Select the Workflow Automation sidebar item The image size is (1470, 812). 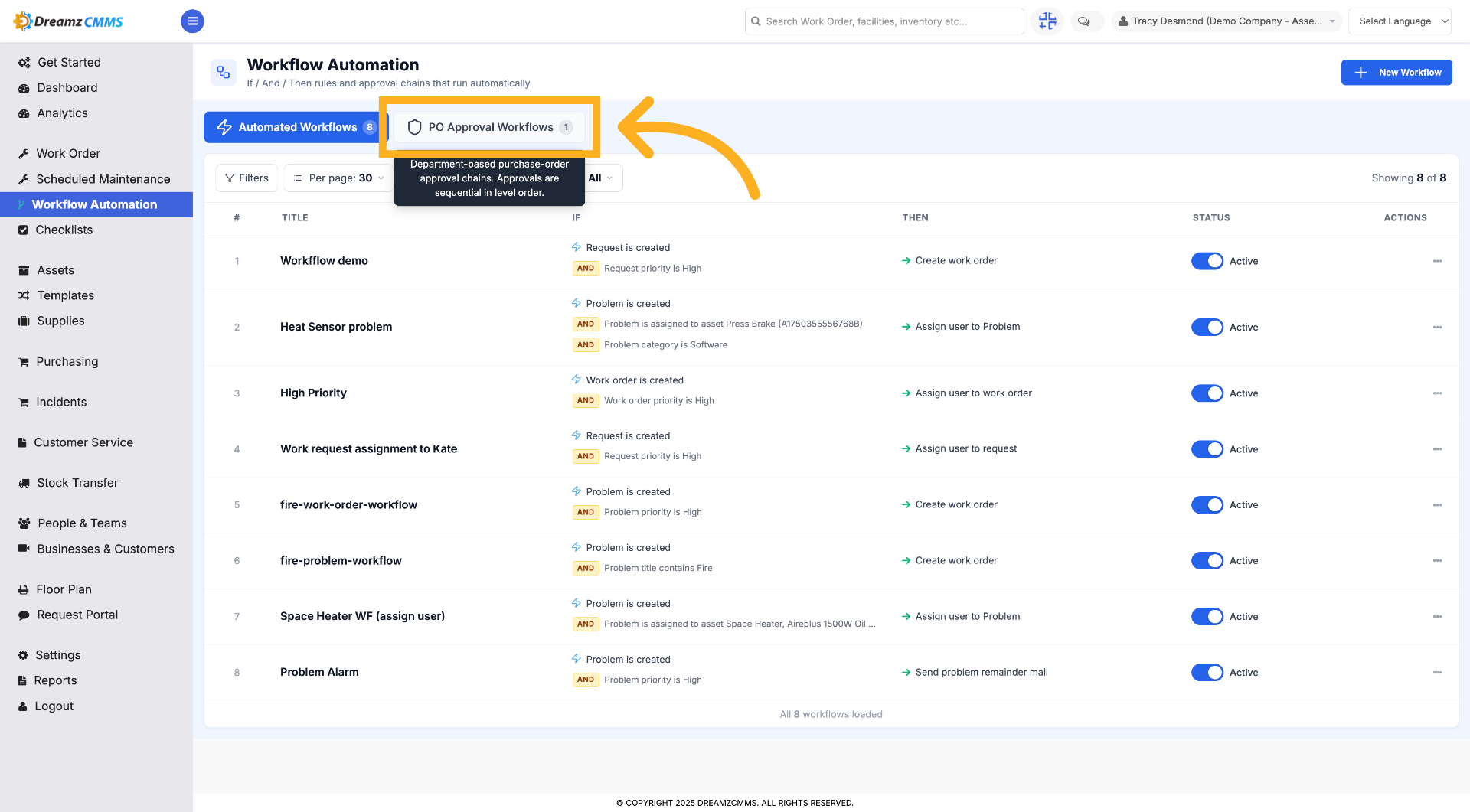coord(96,204)
